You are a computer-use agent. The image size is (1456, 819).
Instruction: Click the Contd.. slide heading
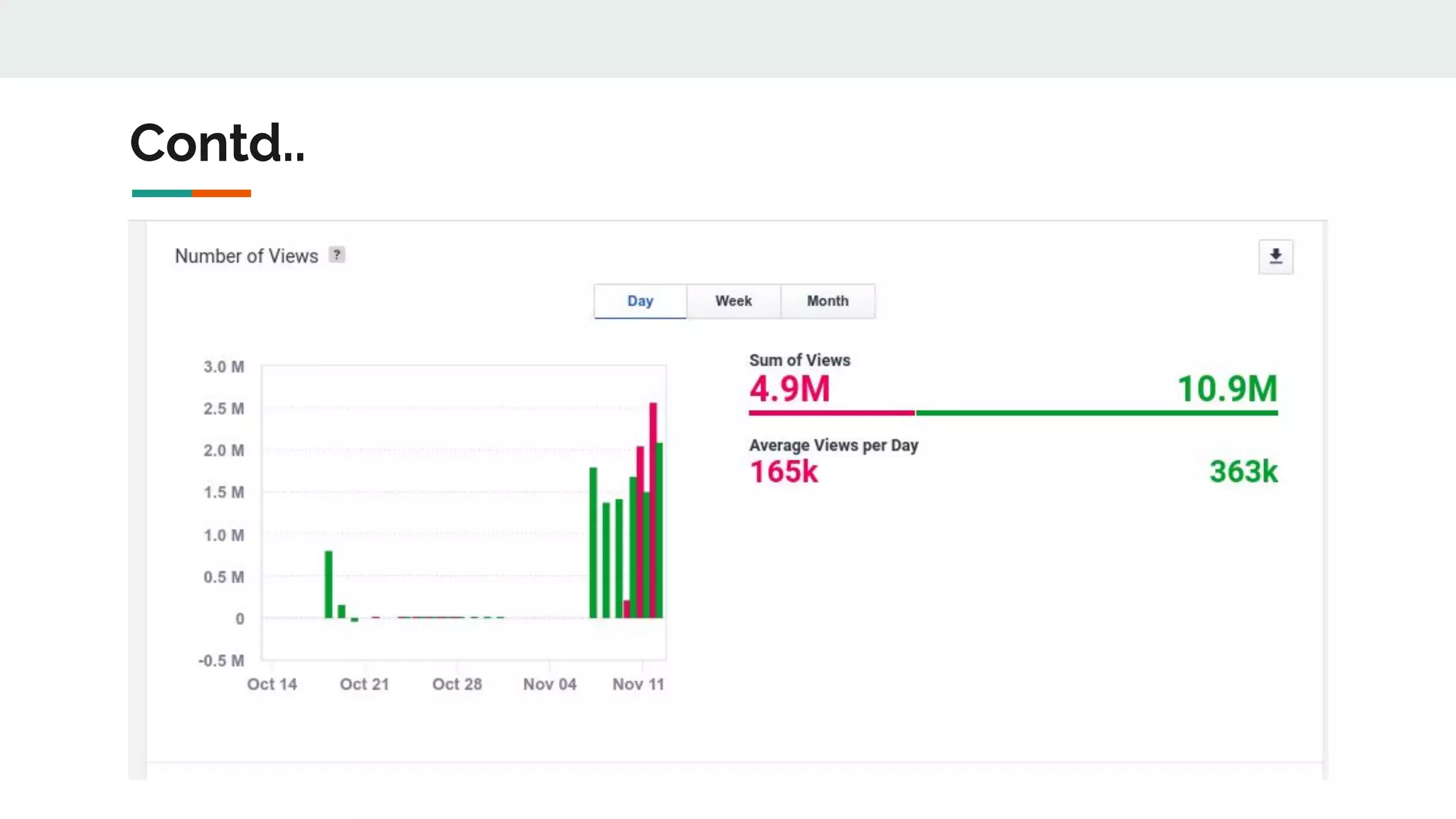tap(218, 143)
